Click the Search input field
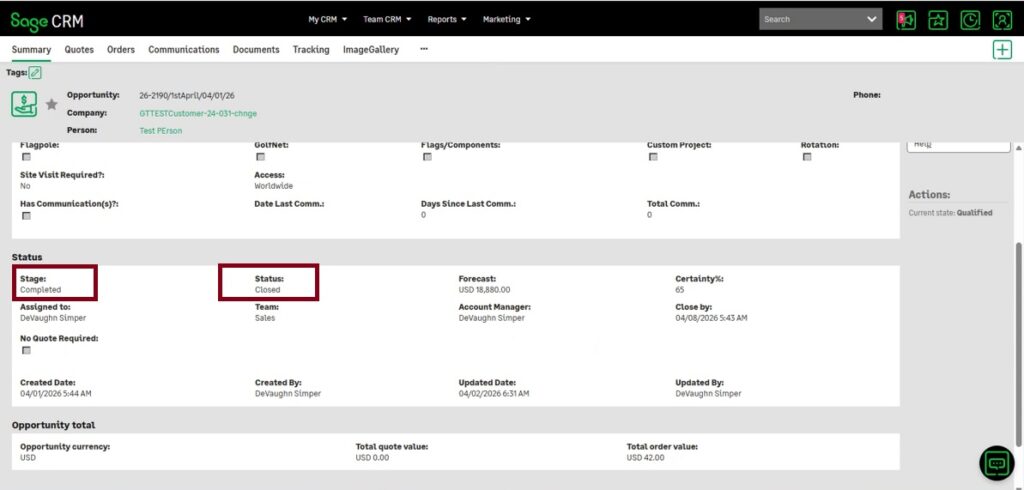This screenshot has width=1024, height=490. 810,19
